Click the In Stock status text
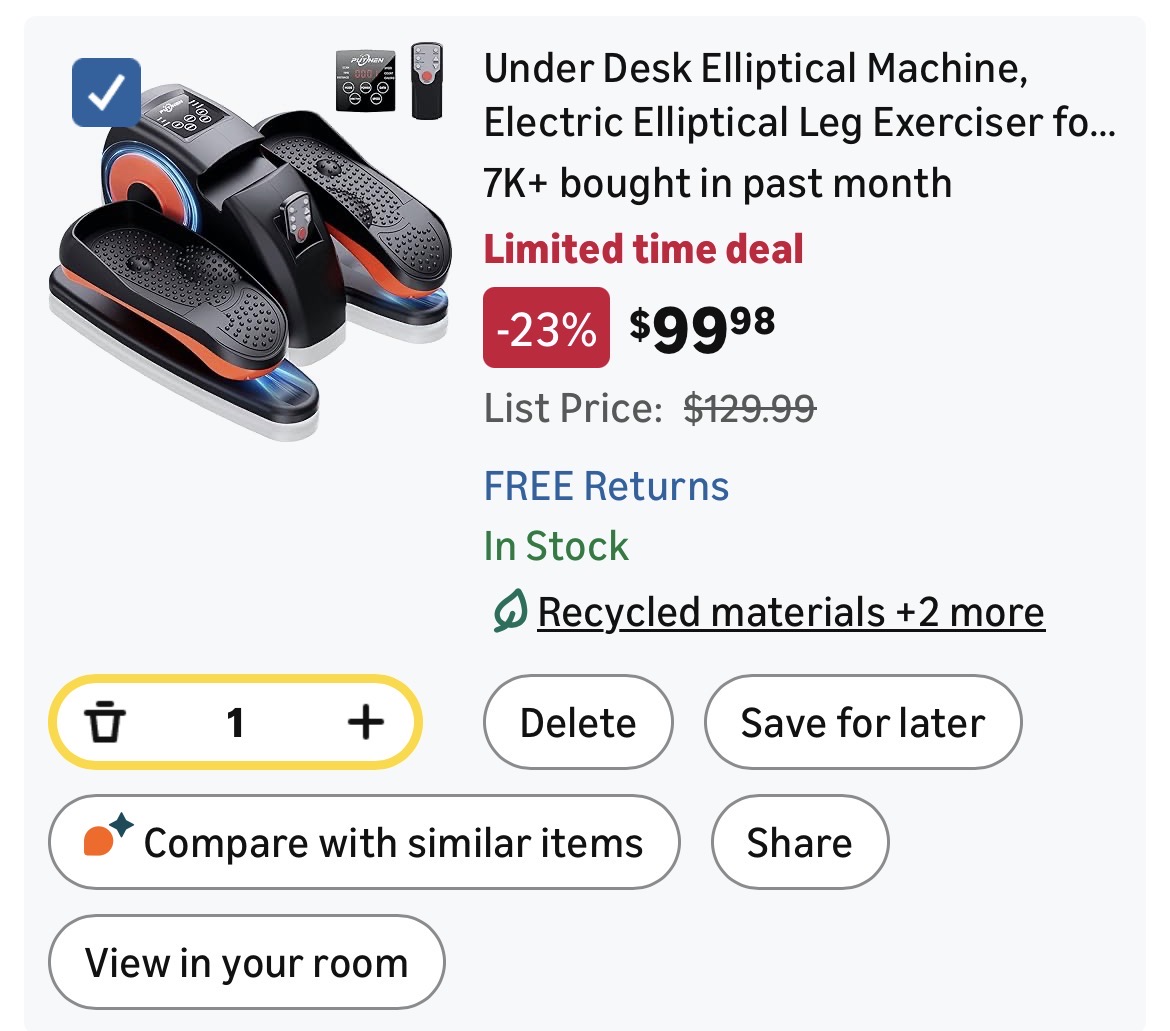The width and height of the screenshot is (1170, 1031). pyautogui.click(x=556, y=546)
